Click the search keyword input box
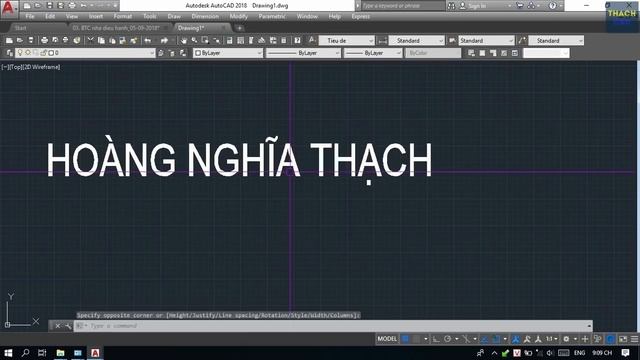 [x=403, y=6]
